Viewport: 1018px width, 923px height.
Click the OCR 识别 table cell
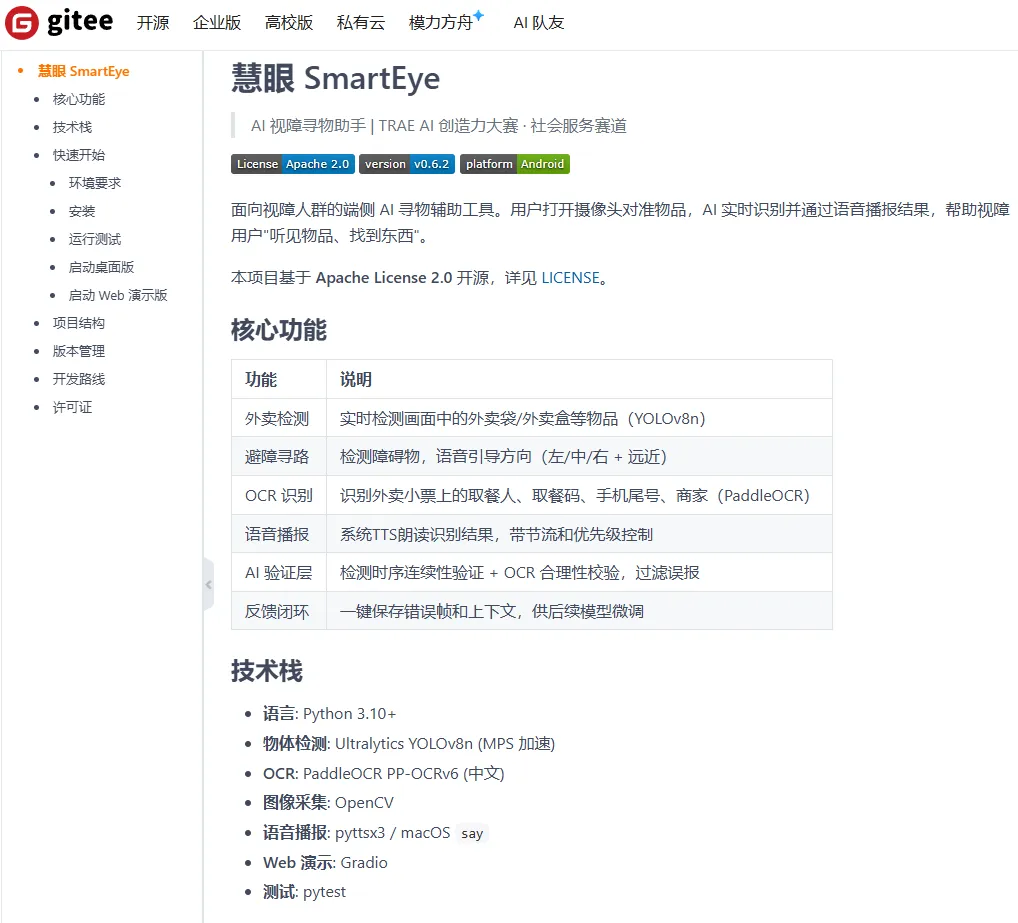(x=279, y=496)
